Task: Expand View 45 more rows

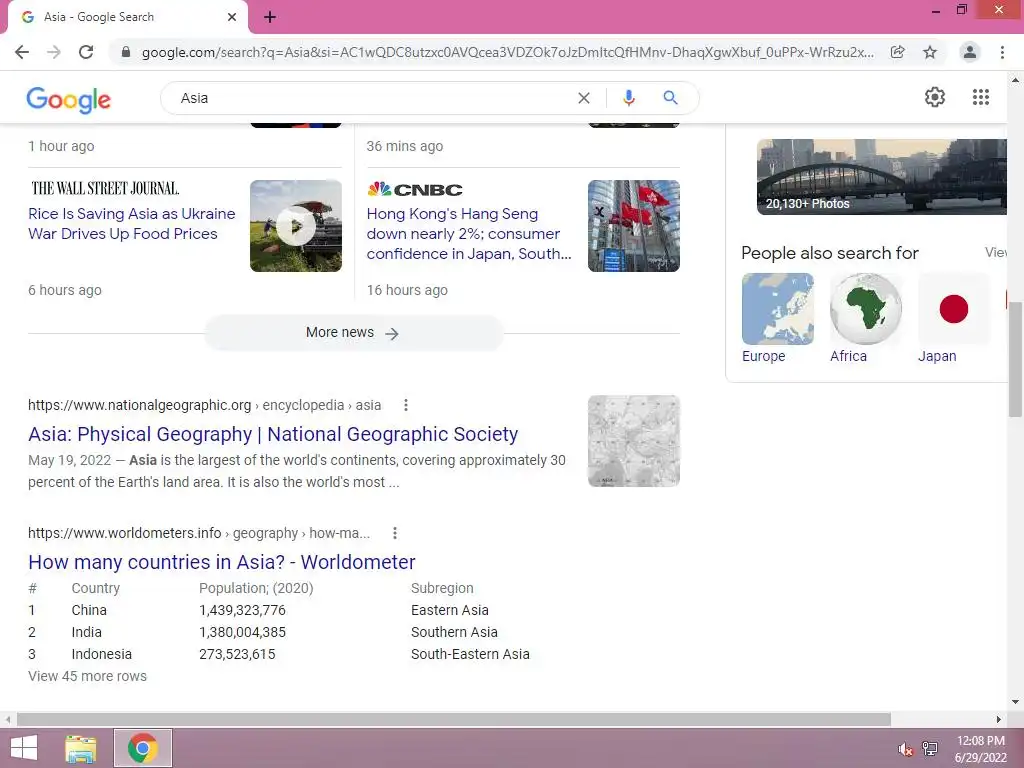Action: click(88, 677)
